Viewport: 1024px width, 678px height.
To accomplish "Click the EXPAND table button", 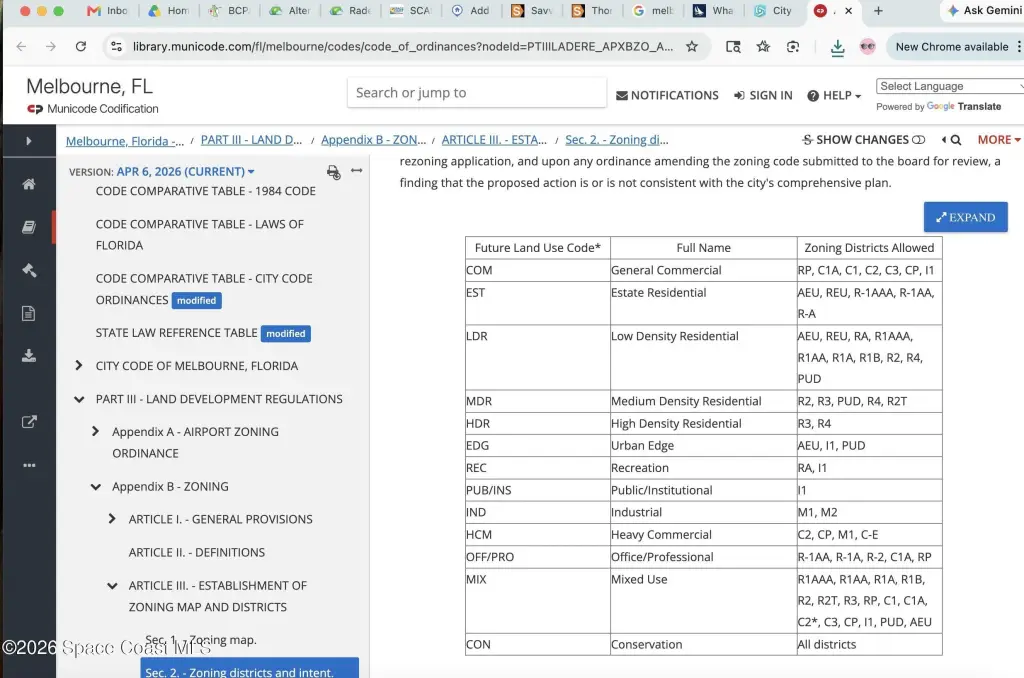I will pos(965,218).
